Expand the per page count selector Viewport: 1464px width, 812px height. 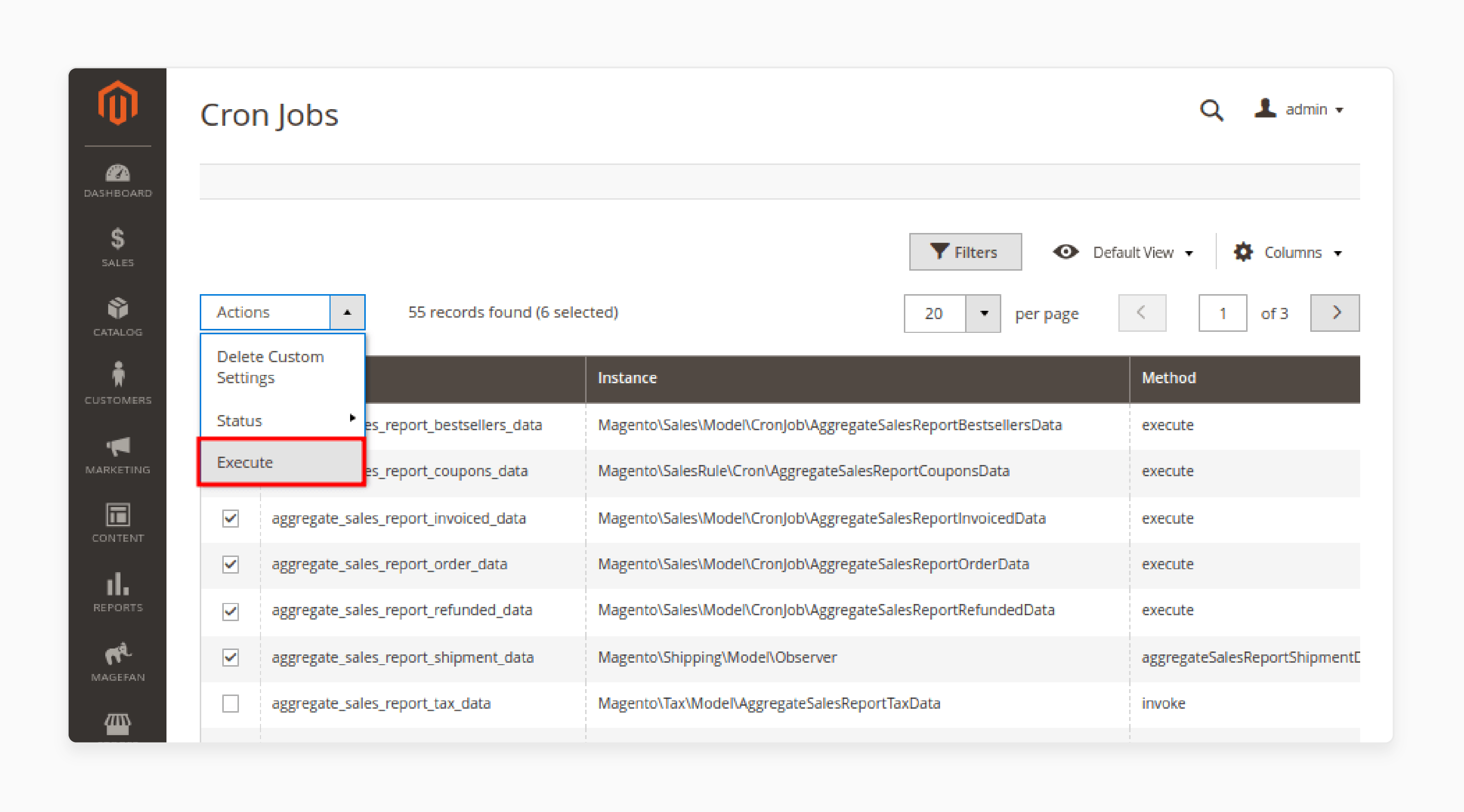pyautogui.click(x=984, y=313)
